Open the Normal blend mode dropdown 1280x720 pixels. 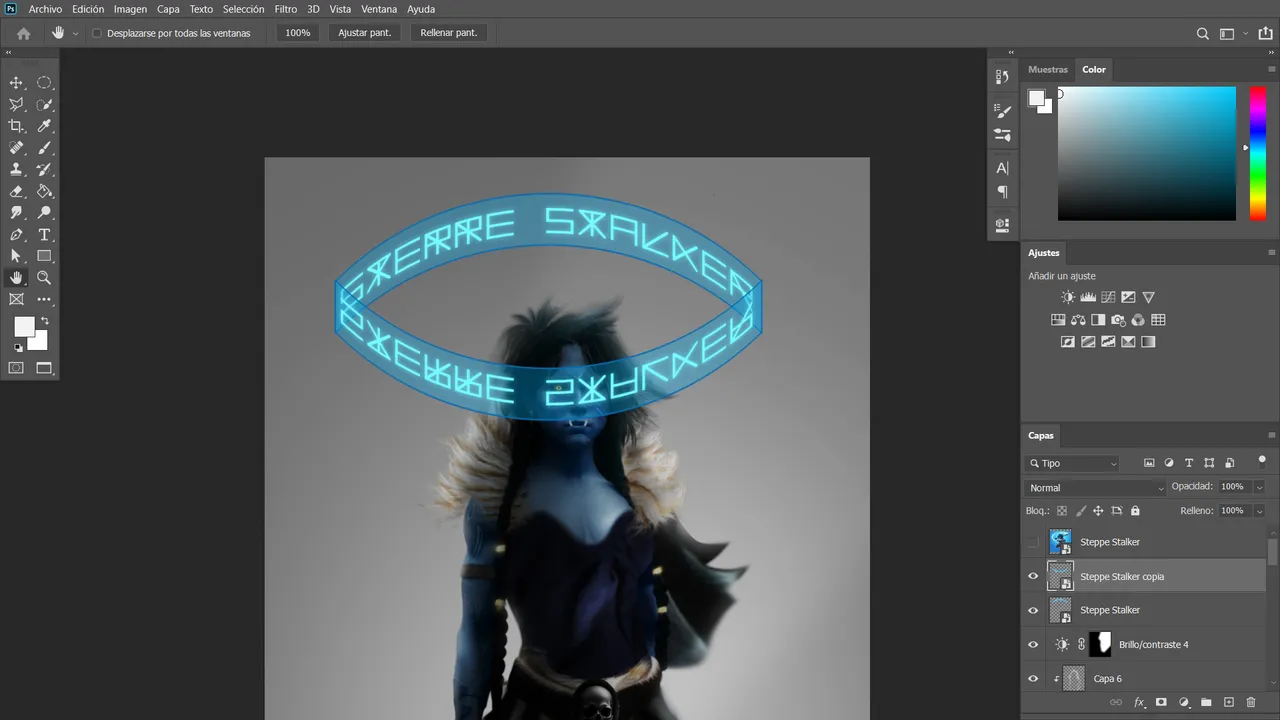(x=1096, y=487)
